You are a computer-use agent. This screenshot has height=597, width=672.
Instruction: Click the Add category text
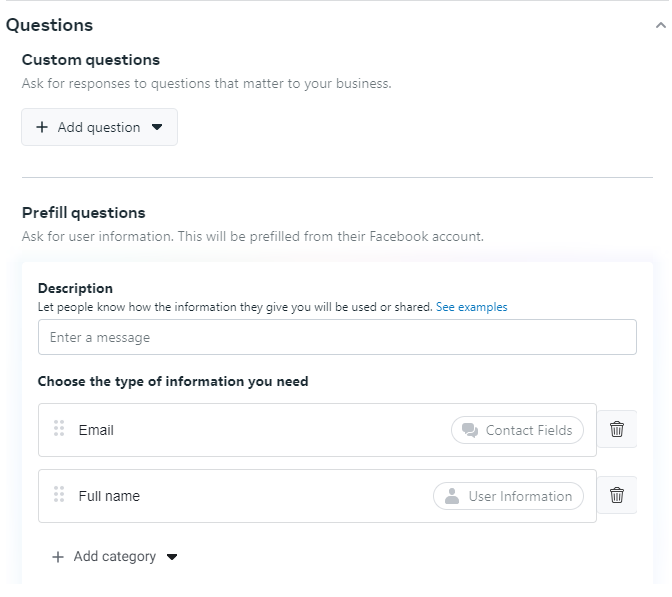115,556
